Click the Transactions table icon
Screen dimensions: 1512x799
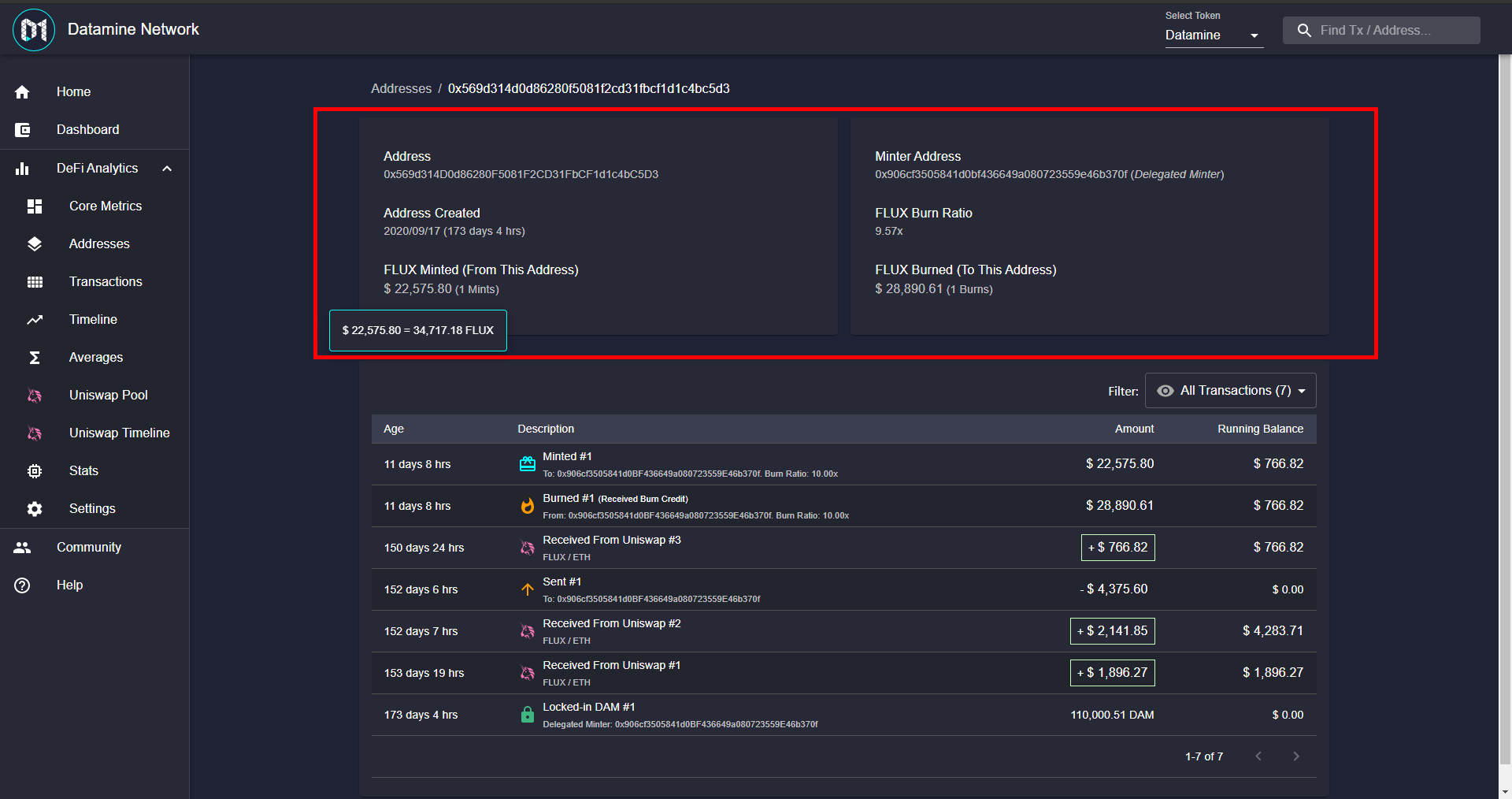[35, 282]
